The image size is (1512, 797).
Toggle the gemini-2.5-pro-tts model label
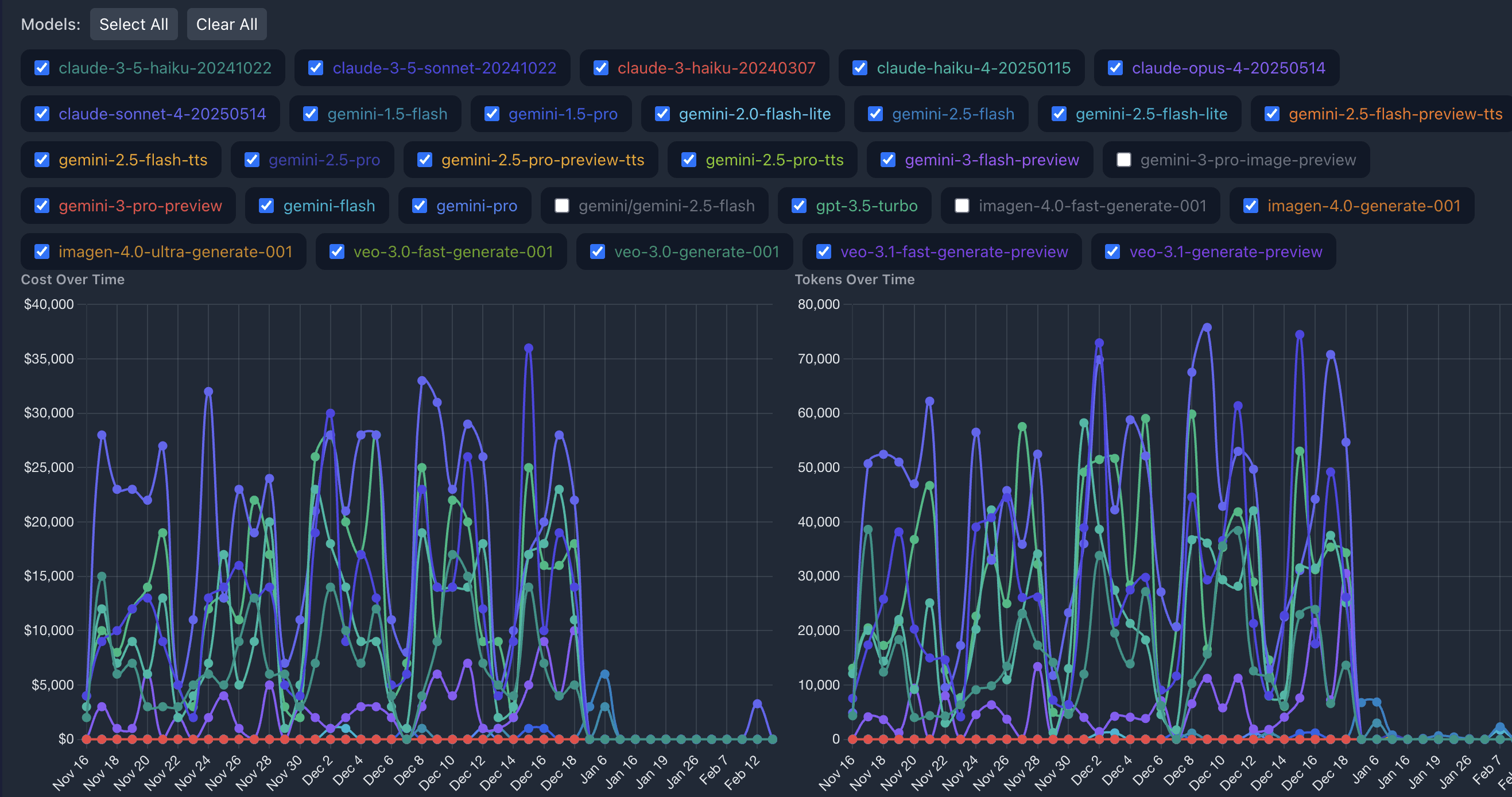774,160
